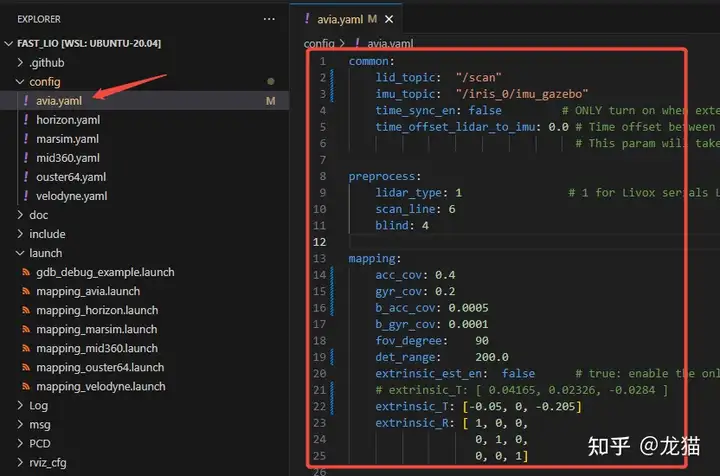
Task: Click b_acc_cov value 0.0005
Action: click(x=468, y=308)
